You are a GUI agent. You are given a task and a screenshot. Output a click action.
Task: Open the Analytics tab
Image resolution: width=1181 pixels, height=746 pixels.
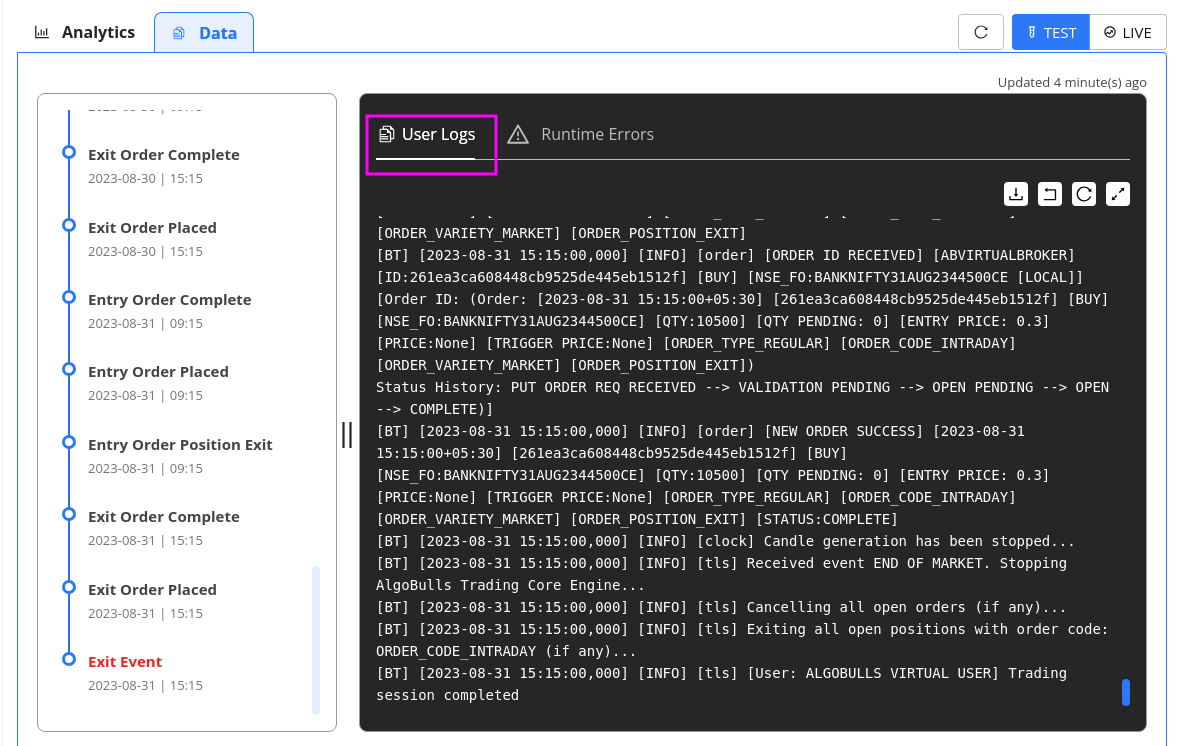point(84,32)
